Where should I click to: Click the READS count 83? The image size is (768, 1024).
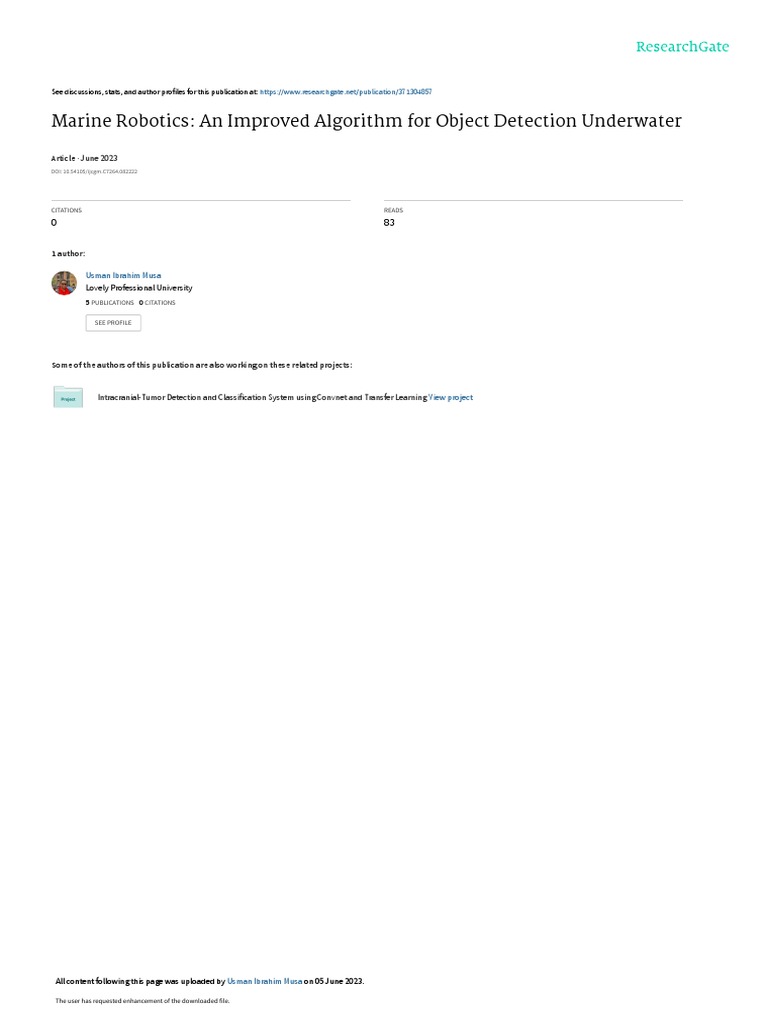pos(389,223)
